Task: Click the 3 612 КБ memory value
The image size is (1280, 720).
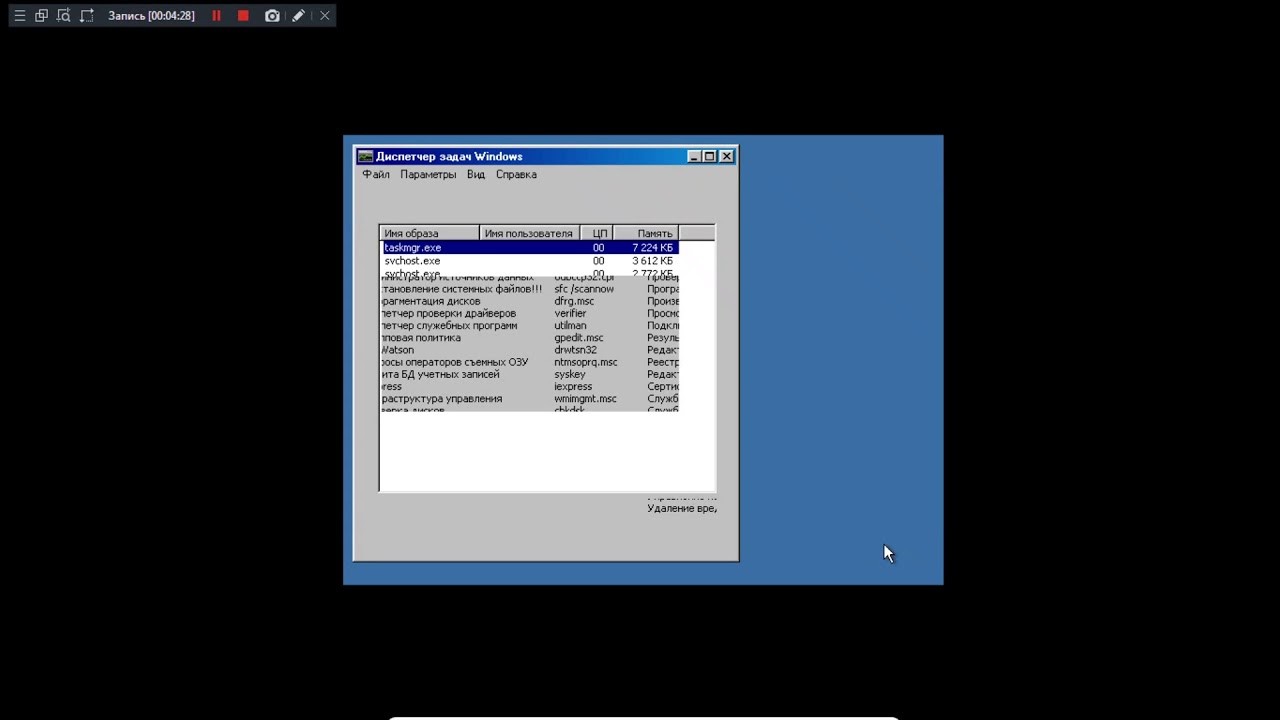Action: point(652,261)
